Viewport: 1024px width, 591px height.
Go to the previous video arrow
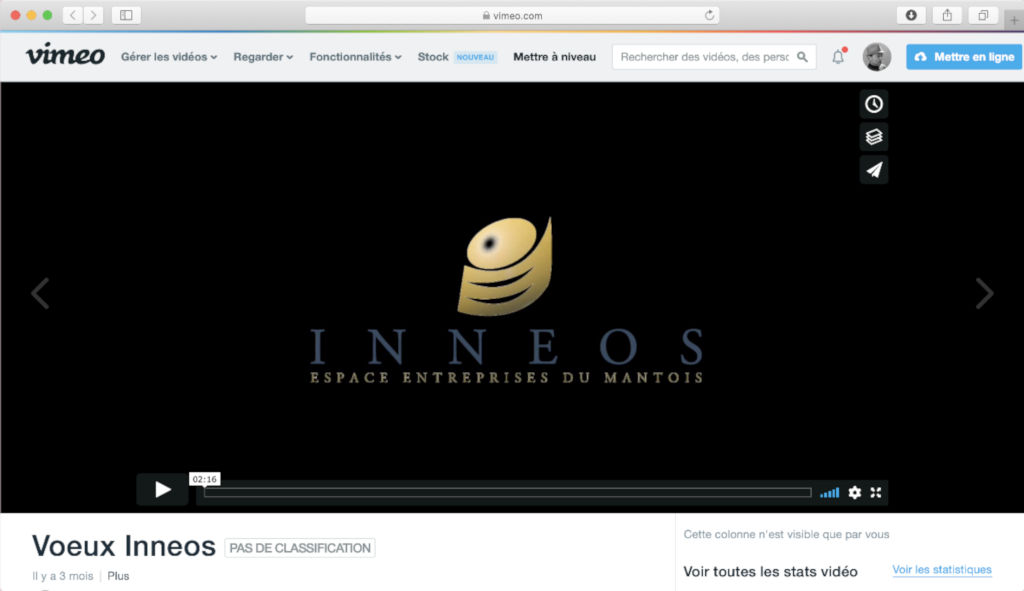pyautogui.click(x=40, y=293)
